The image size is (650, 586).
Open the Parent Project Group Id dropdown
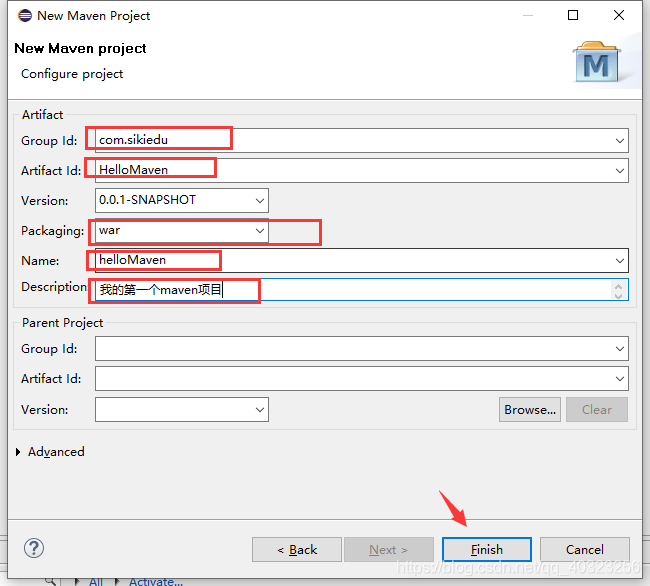tap(620, 349)
